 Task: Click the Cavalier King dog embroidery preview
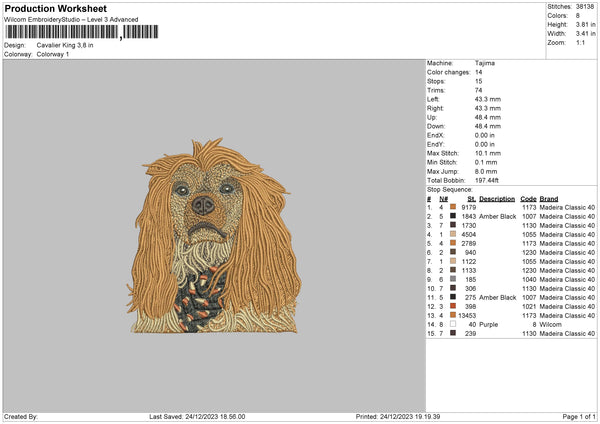[x=213, y=237]
